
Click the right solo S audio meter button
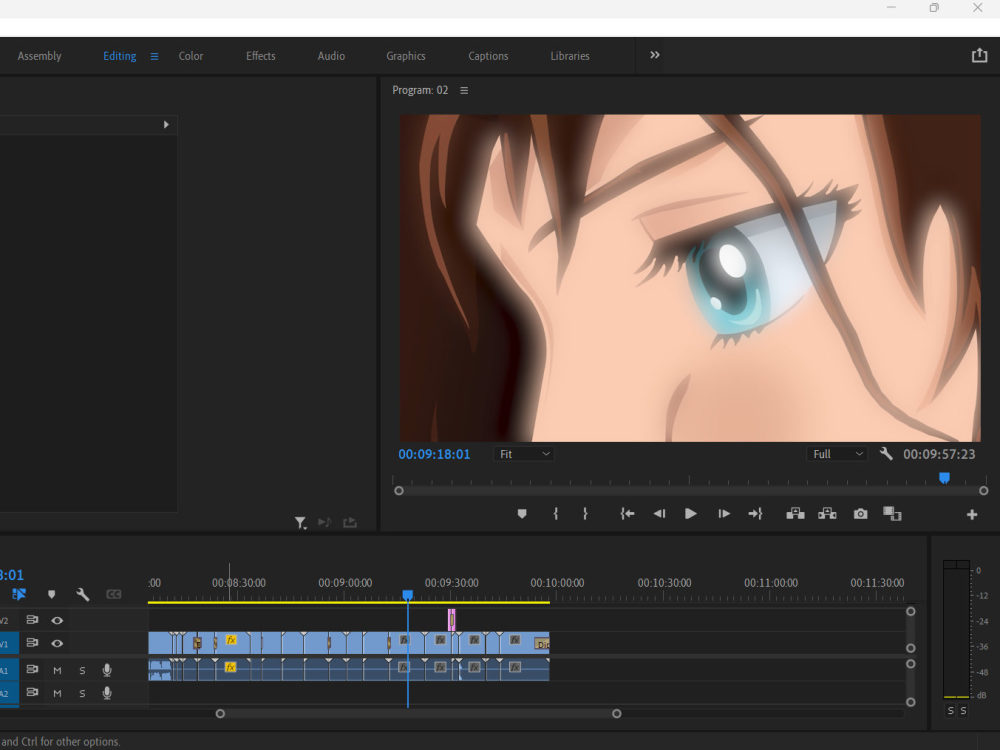tap(963, 710)
